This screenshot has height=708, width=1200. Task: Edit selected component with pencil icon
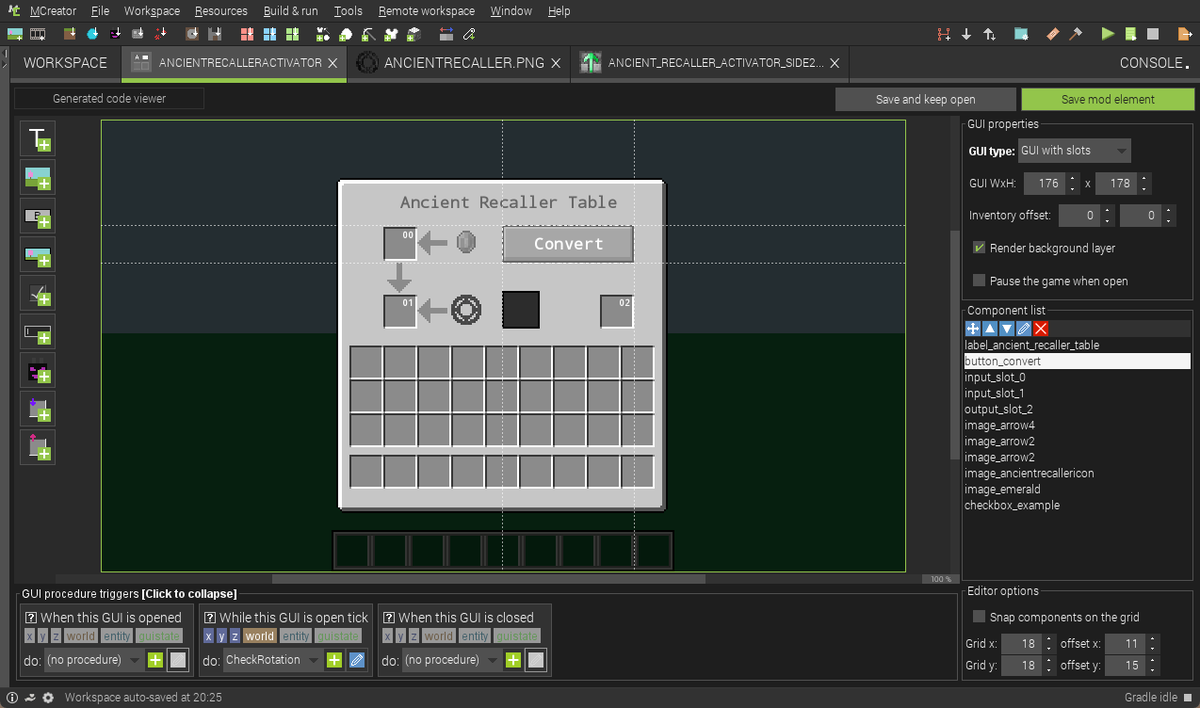tap(1022, 328)
